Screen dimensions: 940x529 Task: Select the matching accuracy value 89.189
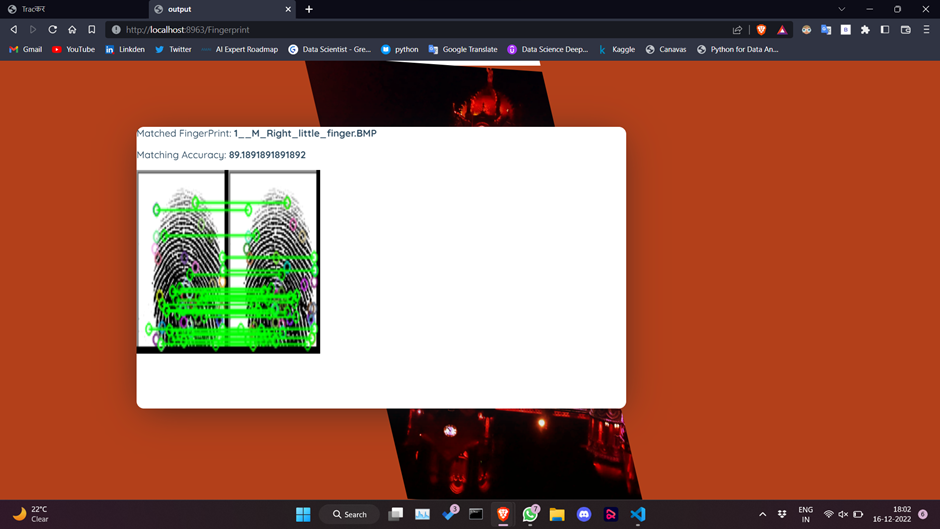(267, 155)
